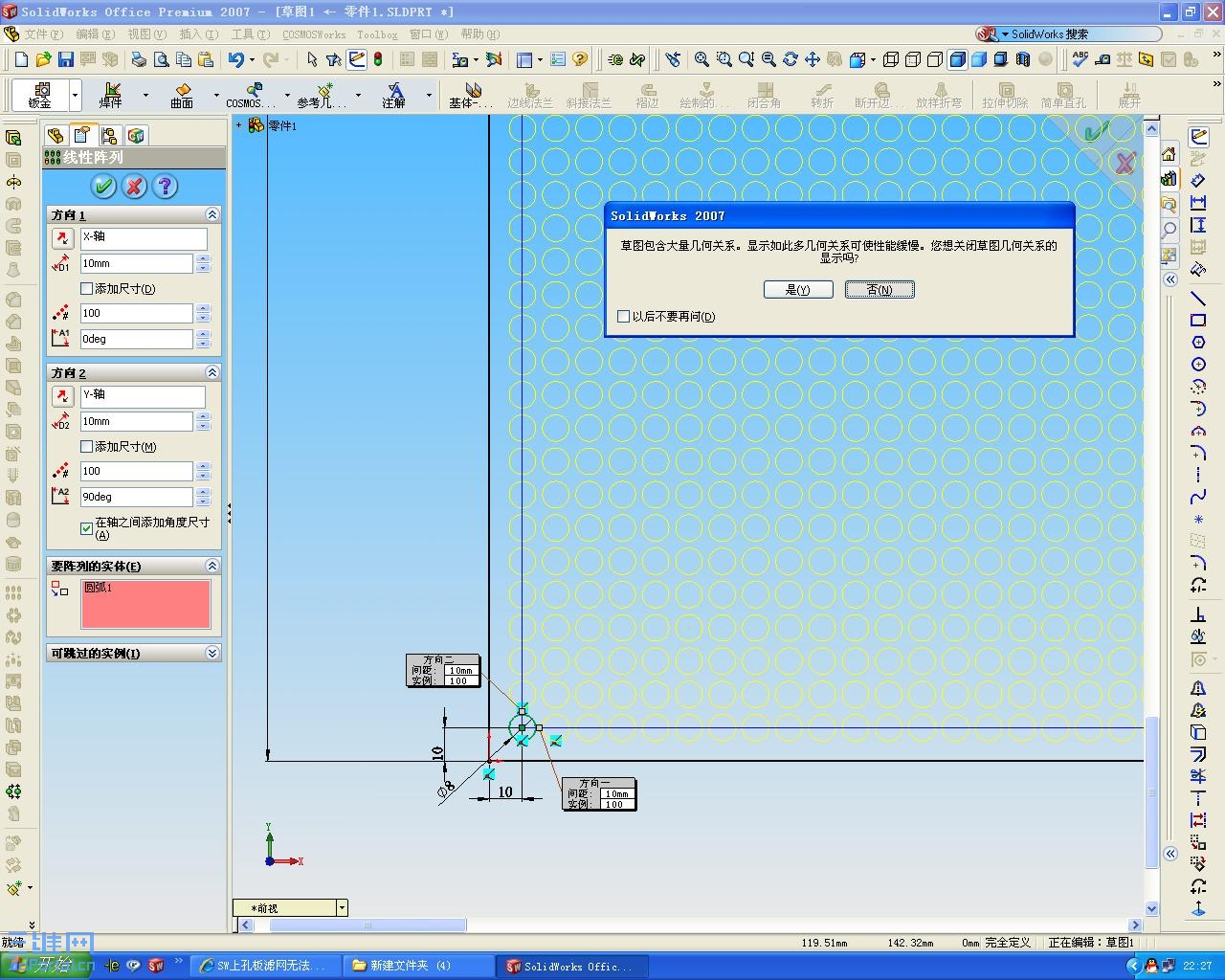The image size is (1225, 980).
Task: Click 否(N) in the SolidWorks 2007 dialog
Action: tap(880, 289)
